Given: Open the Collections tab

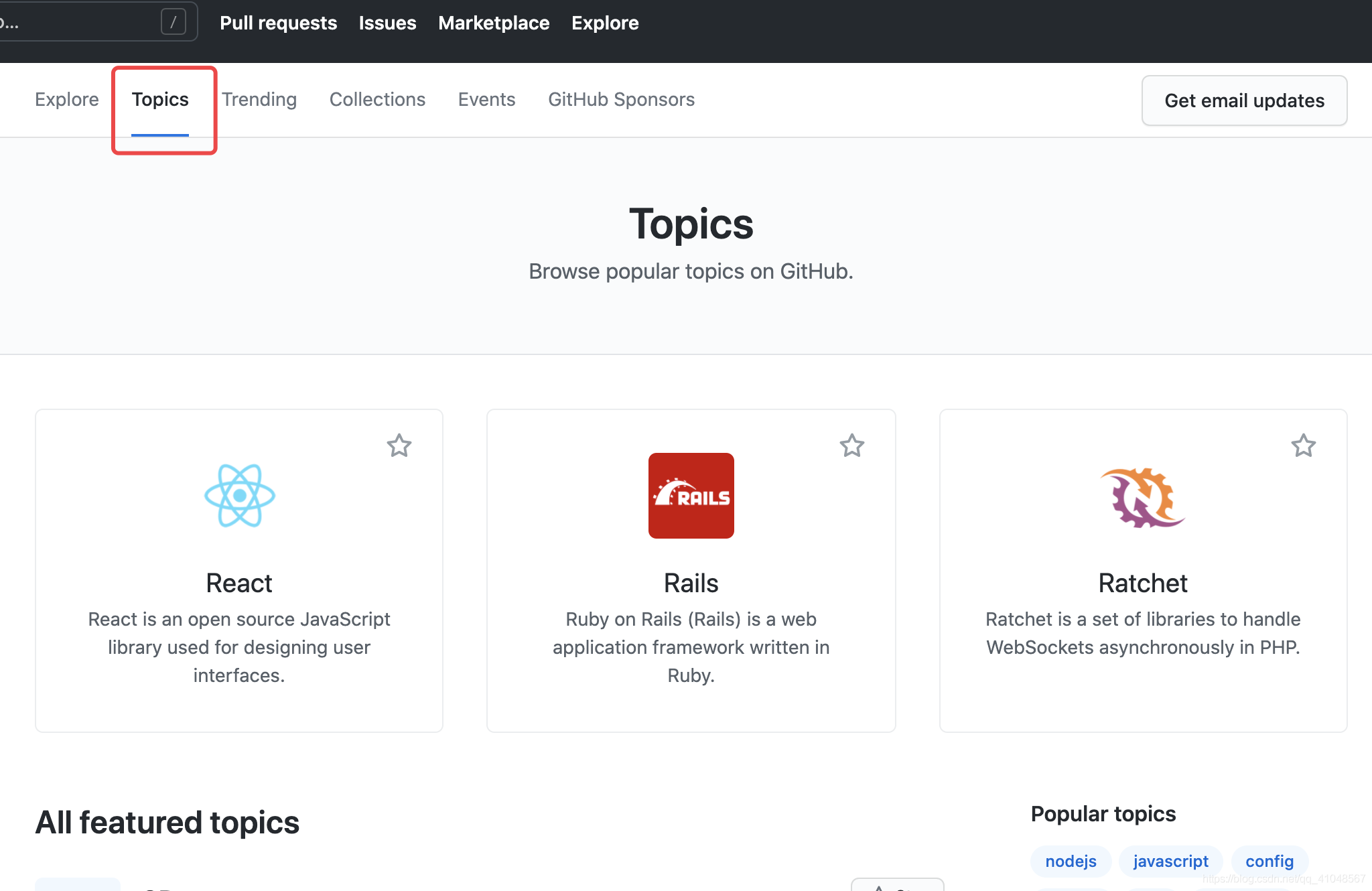Looking at the screenshot, I should (x=377, y=99).
